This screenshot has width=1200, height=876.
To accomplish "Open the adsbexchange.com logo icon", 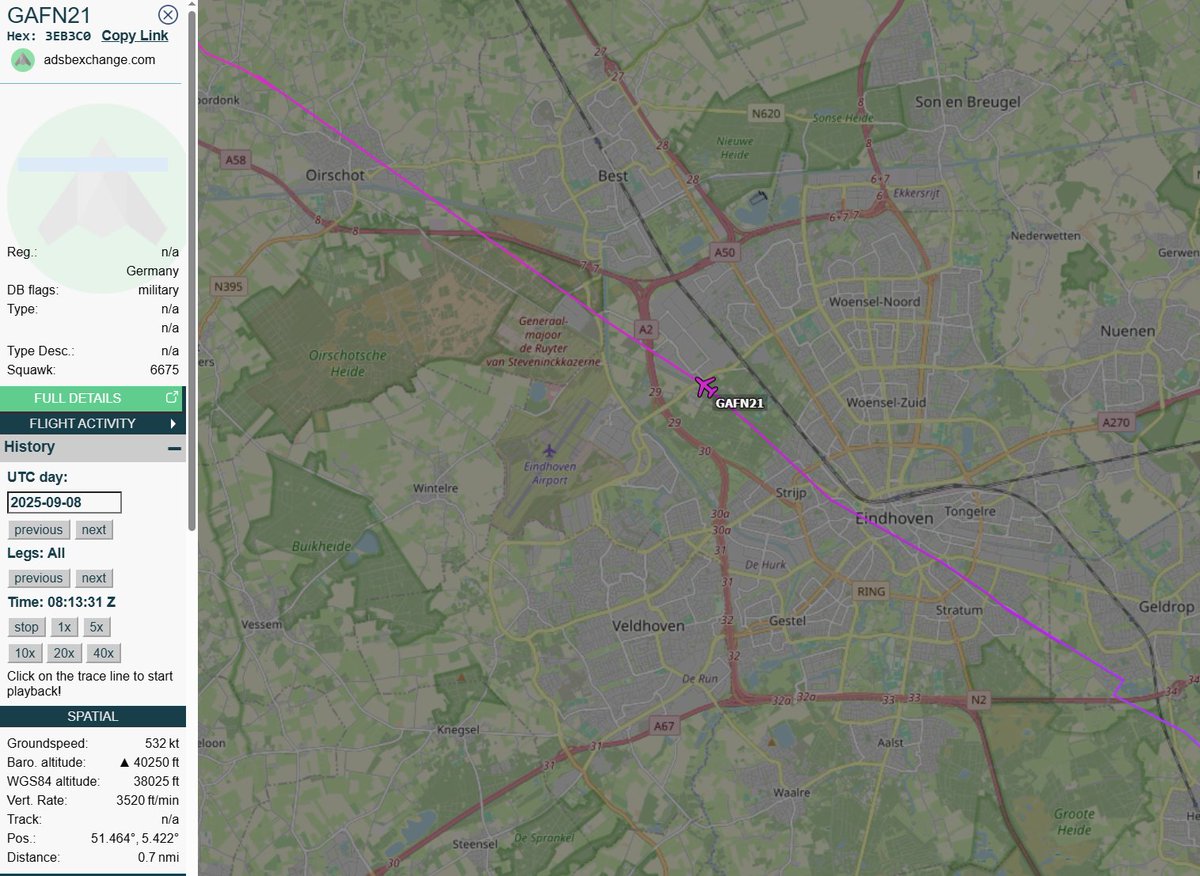I will point(23,60).
